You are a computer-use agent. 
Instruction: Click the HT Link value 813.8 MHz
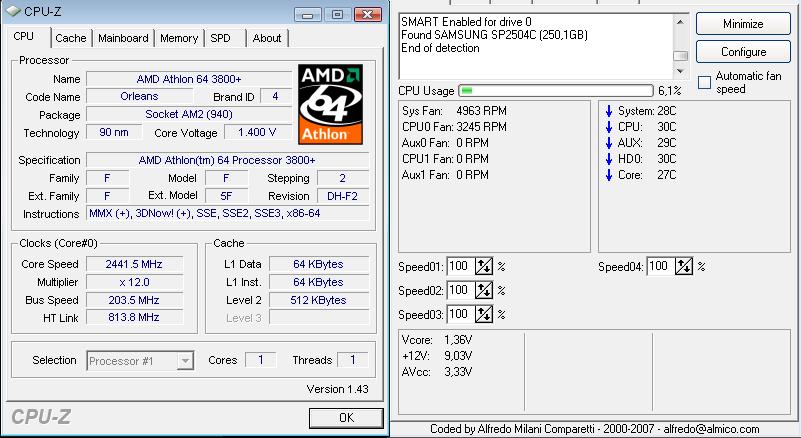tap(134, 317)
